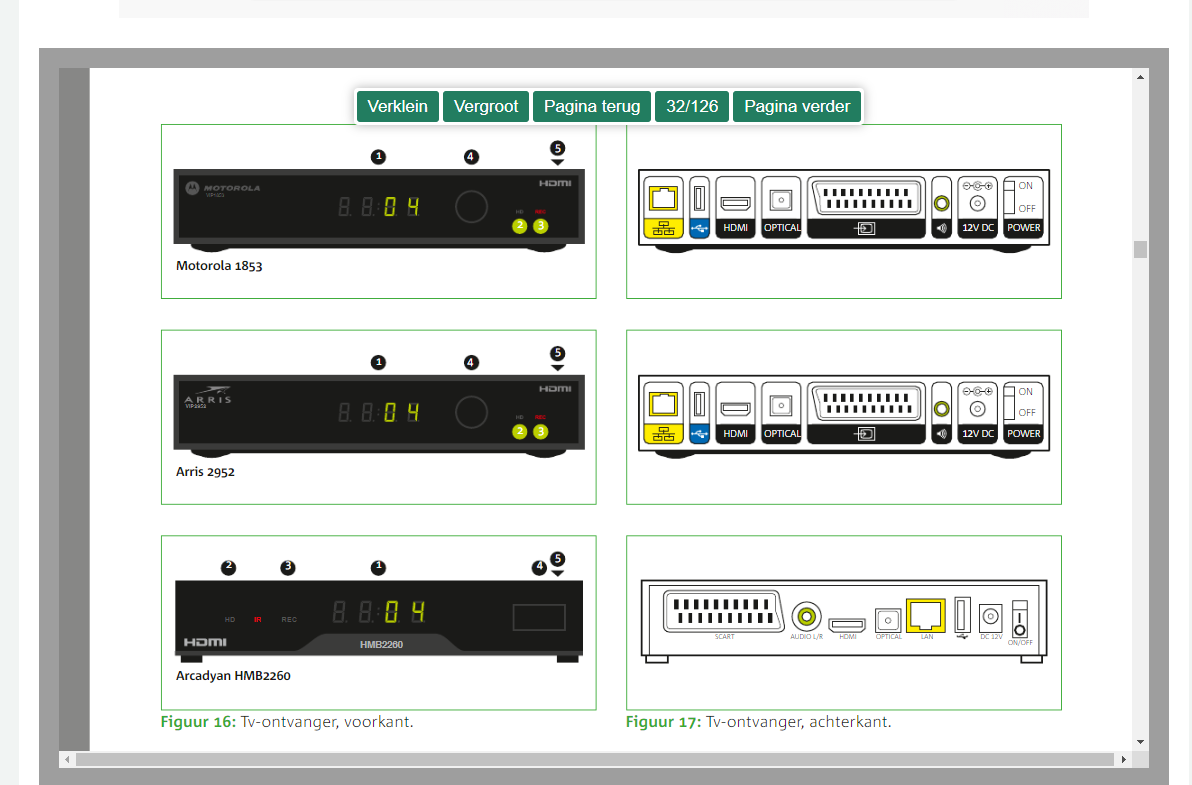Click the HDMI port on Arcadyan rear panel

click(847, 625)
